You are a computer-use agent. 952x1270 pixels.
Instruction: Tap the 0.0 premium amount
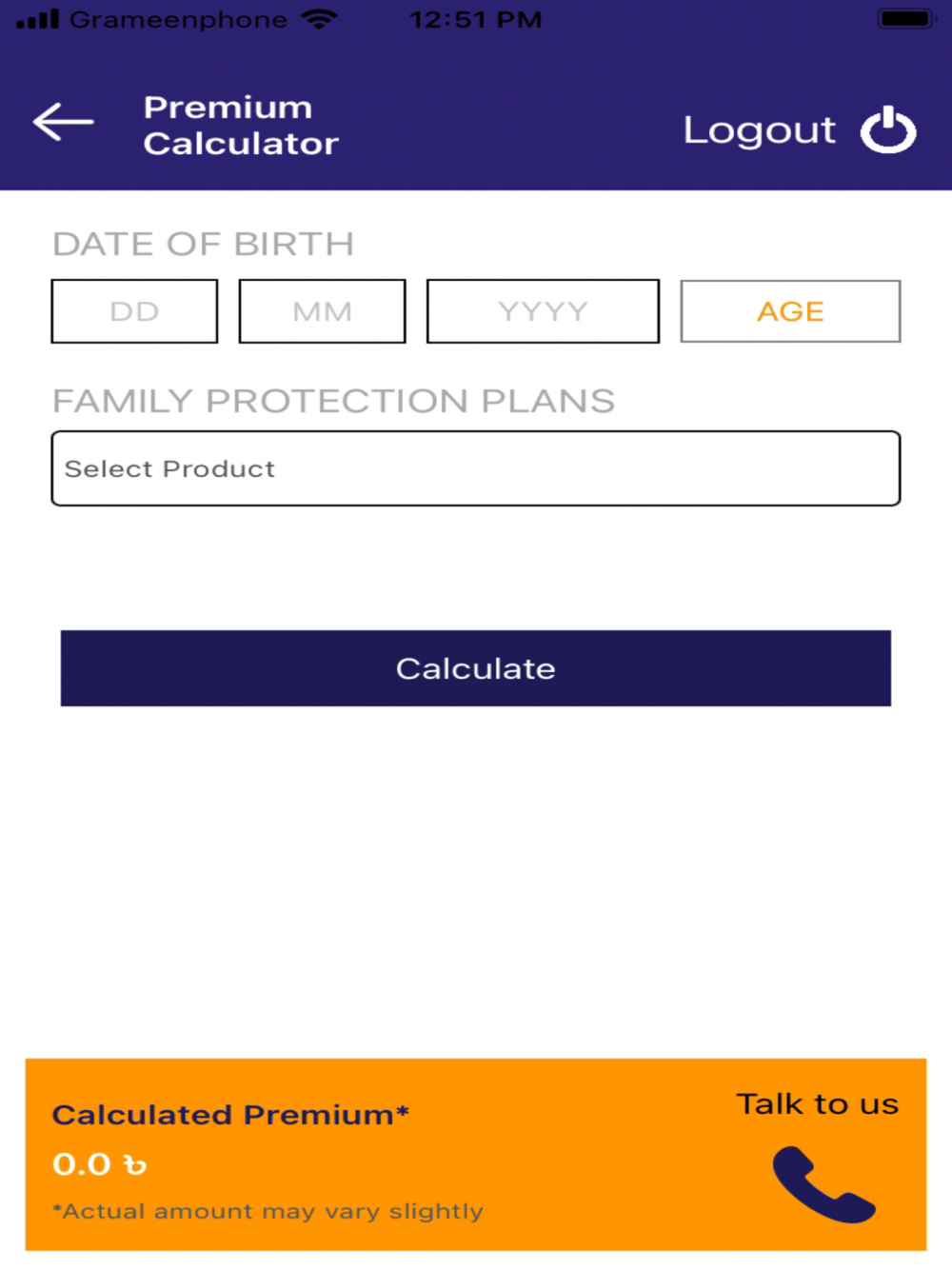[82, 1164]
